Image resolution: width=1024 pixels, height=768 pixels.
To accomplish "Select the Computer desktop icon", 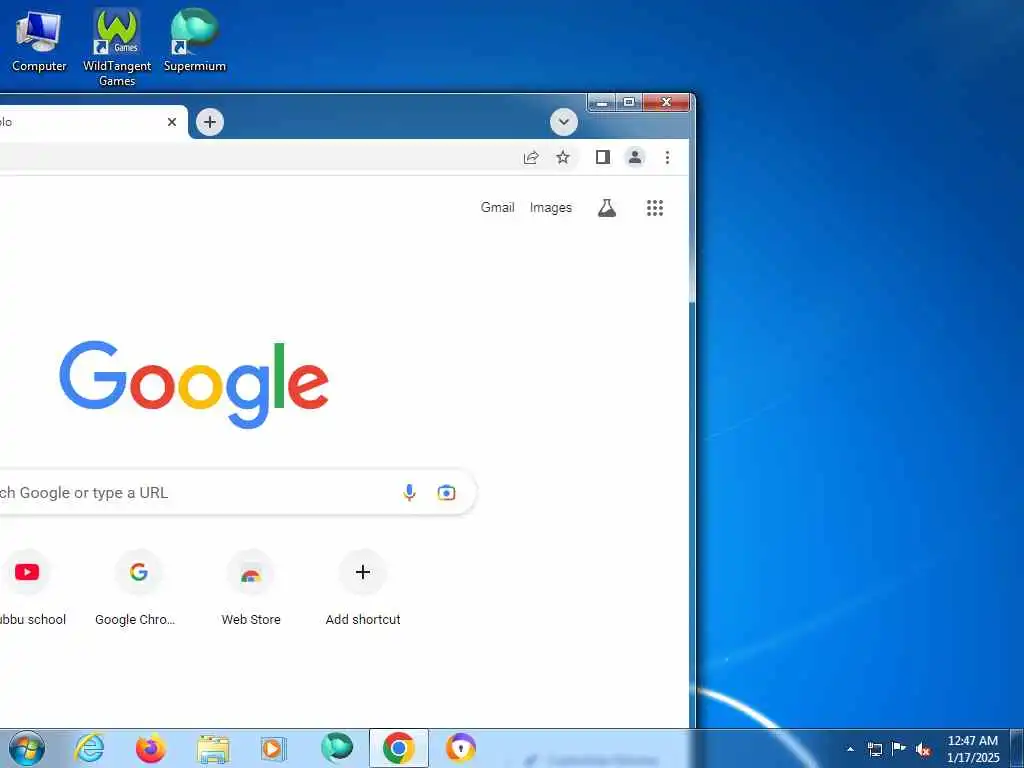I will coord(39,42).
